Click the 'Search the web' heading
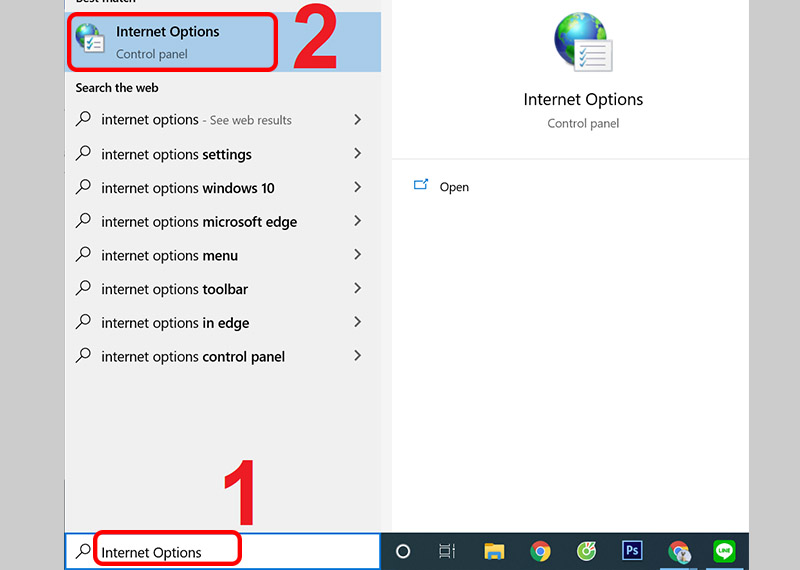The height and width of the screenshot is (570, 800). (117, 88)
